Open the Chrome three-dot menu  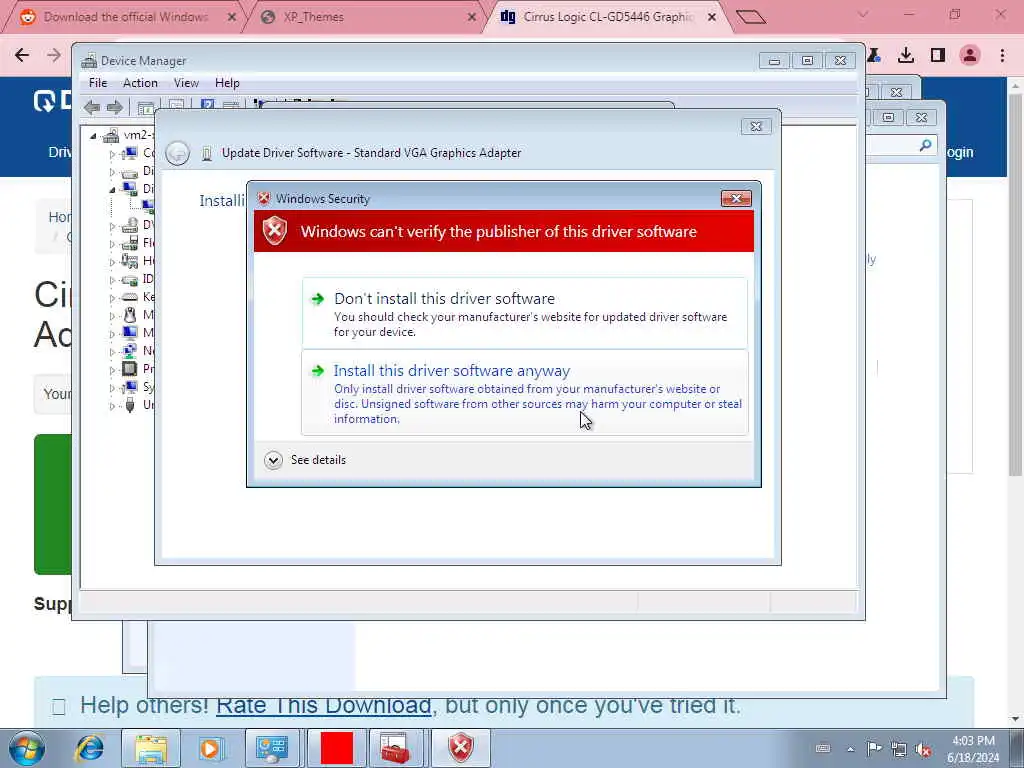pos(1002,56)
